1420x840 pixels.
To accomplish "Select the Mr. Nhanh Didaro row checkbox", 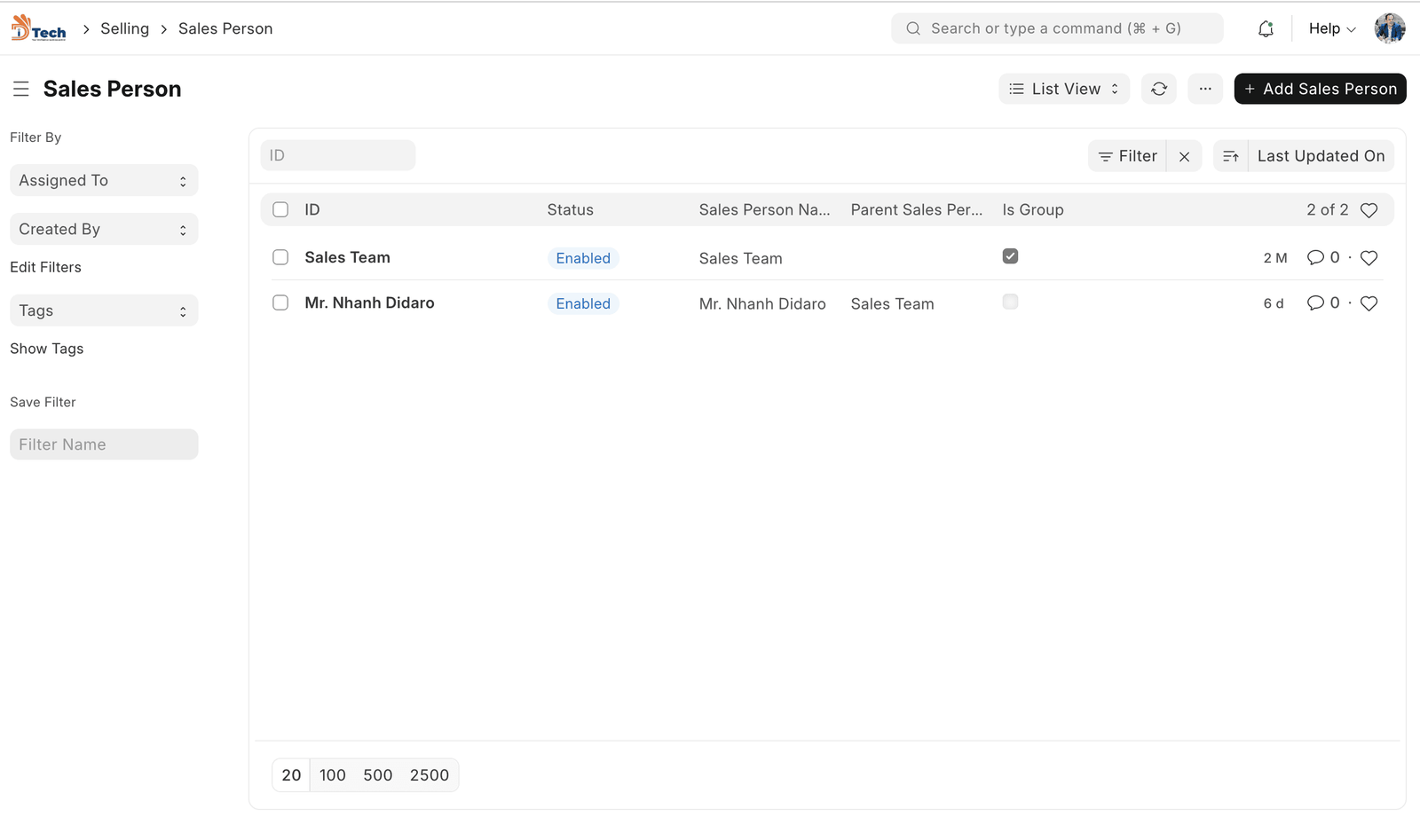I will 280,303.
